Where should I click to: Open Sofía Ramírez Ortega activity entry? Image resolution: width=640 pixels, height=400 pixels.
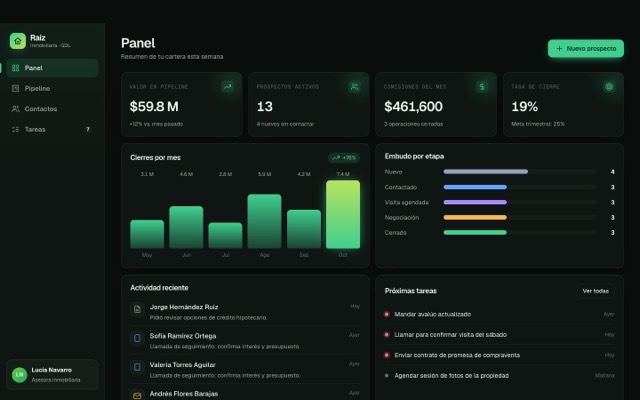click(x=245, y=341)
